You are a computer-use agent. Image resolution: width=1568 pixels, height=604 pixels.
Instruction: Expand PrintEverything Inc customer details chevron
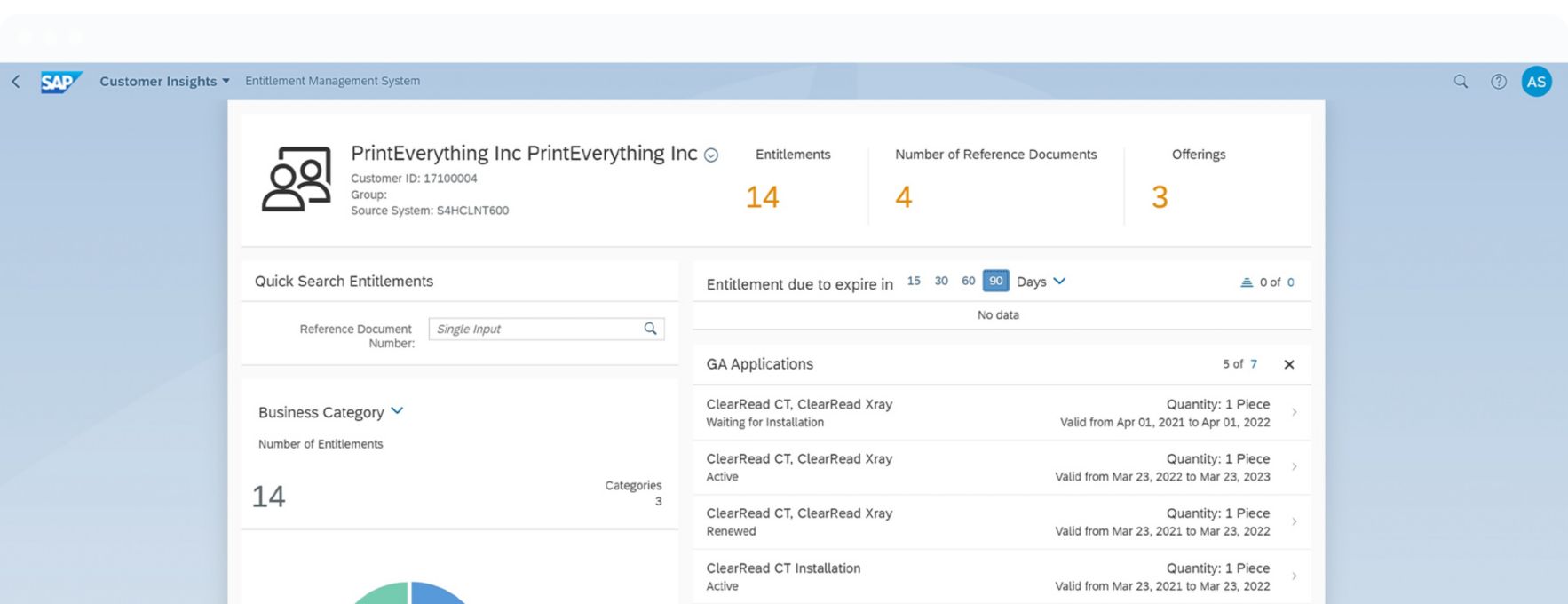click(x=710, y=155)
